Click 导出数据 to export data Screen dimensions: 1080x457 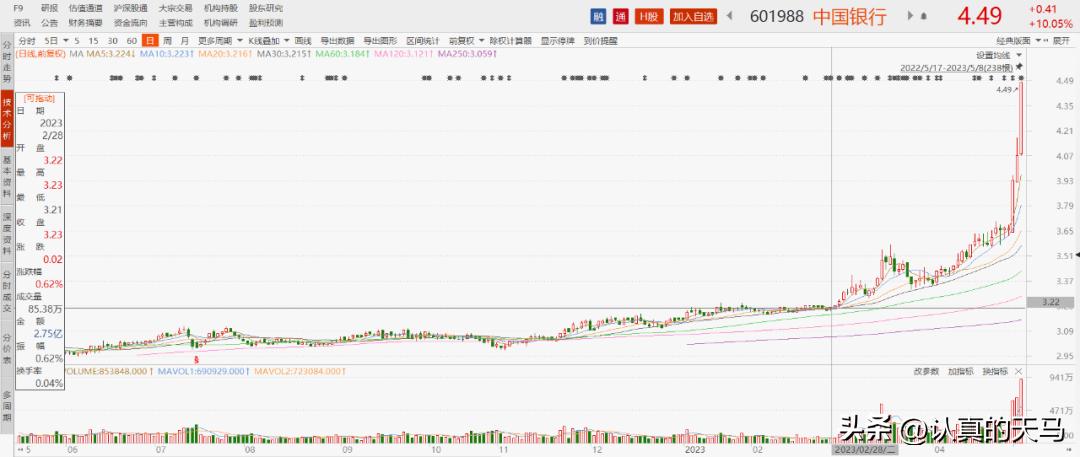(337, 41)
